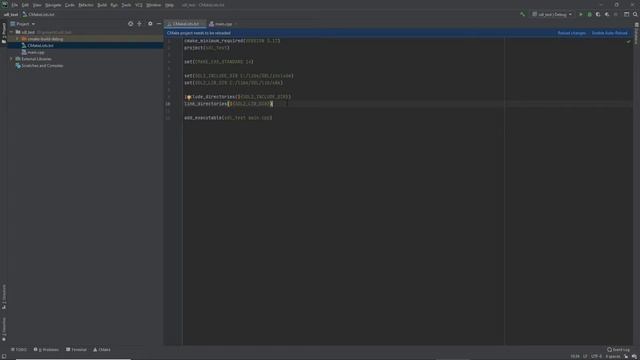
Task: Open the File menu
Action: click(x=15, y=5)
